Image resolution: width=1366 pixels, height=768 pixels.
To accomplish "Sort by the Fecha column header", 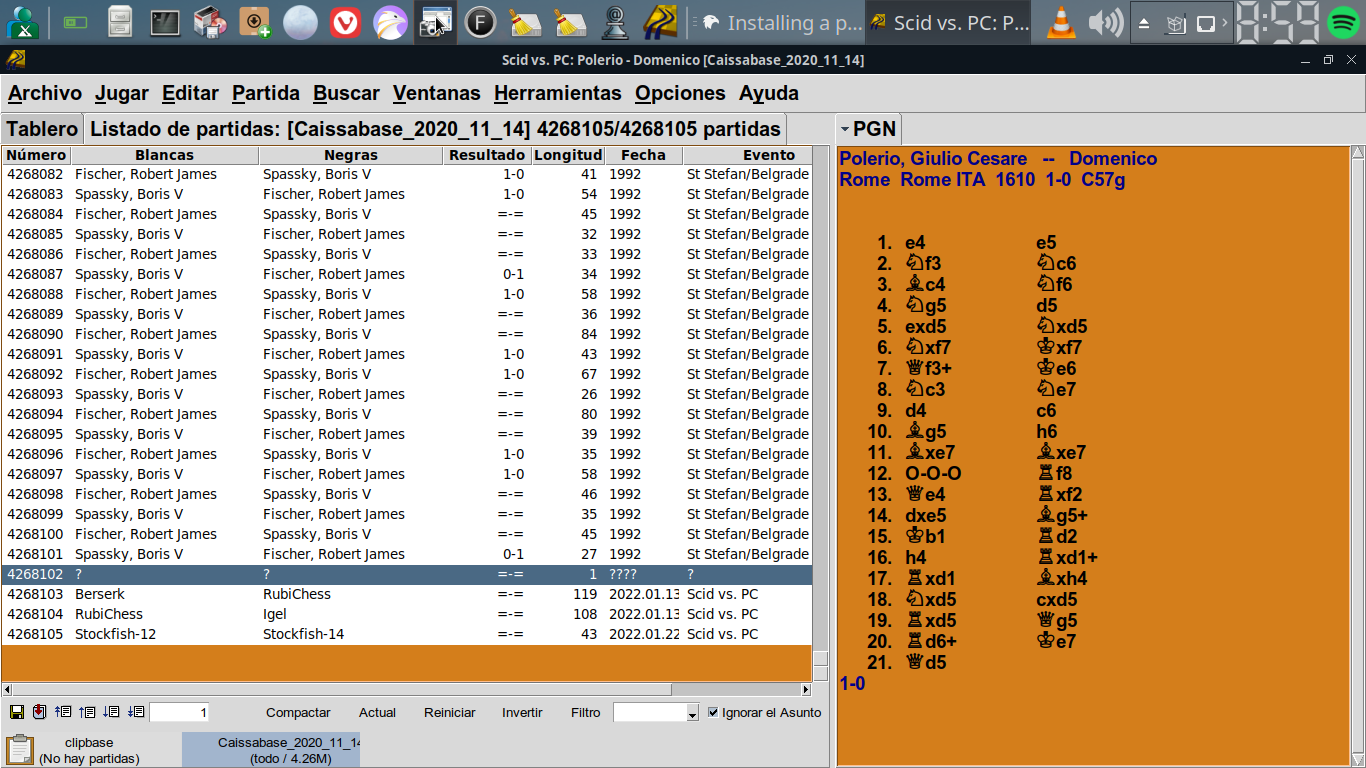I will 643,155.
